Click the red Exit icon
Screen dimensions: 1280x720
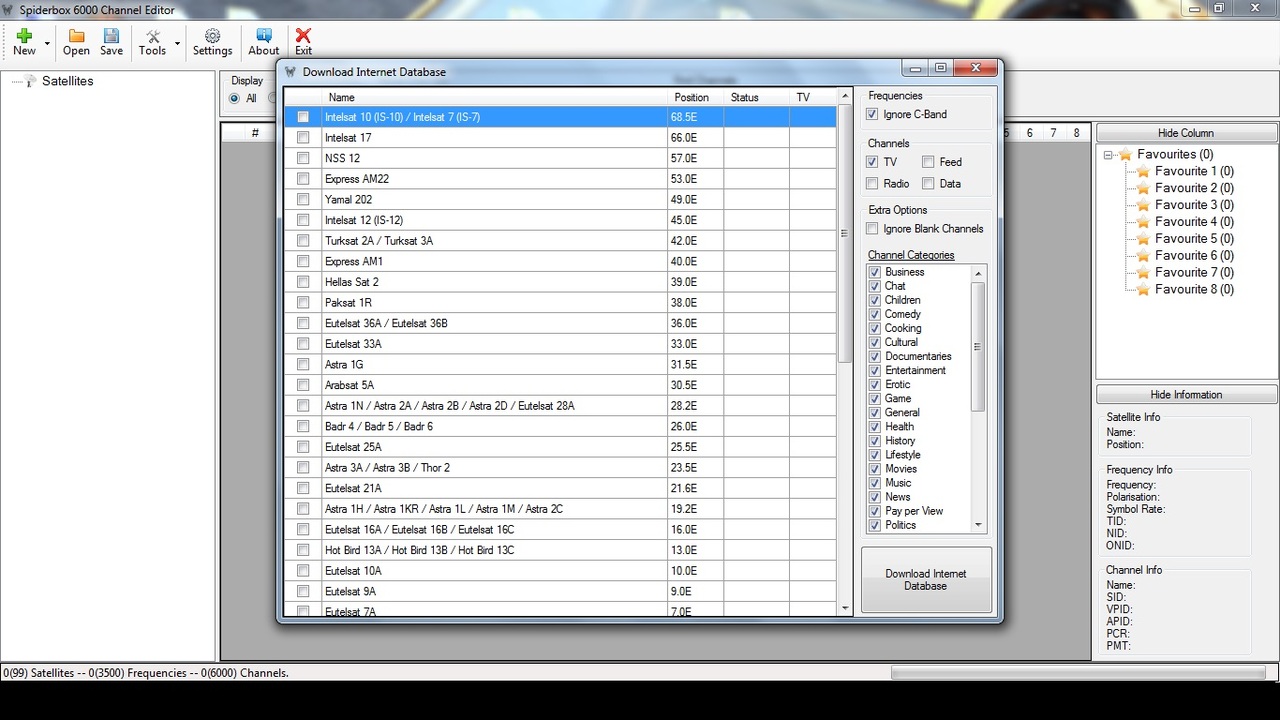(303, 36)
